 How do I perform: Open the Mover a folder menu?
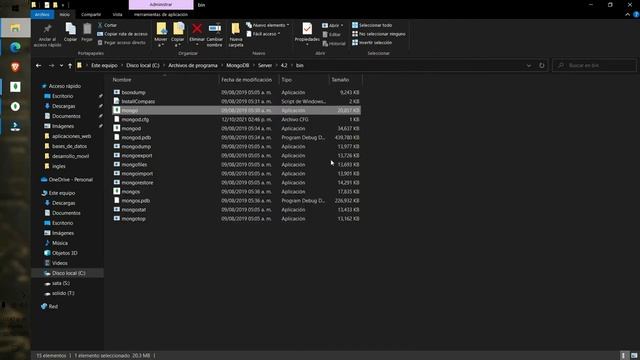click(161, 34)
